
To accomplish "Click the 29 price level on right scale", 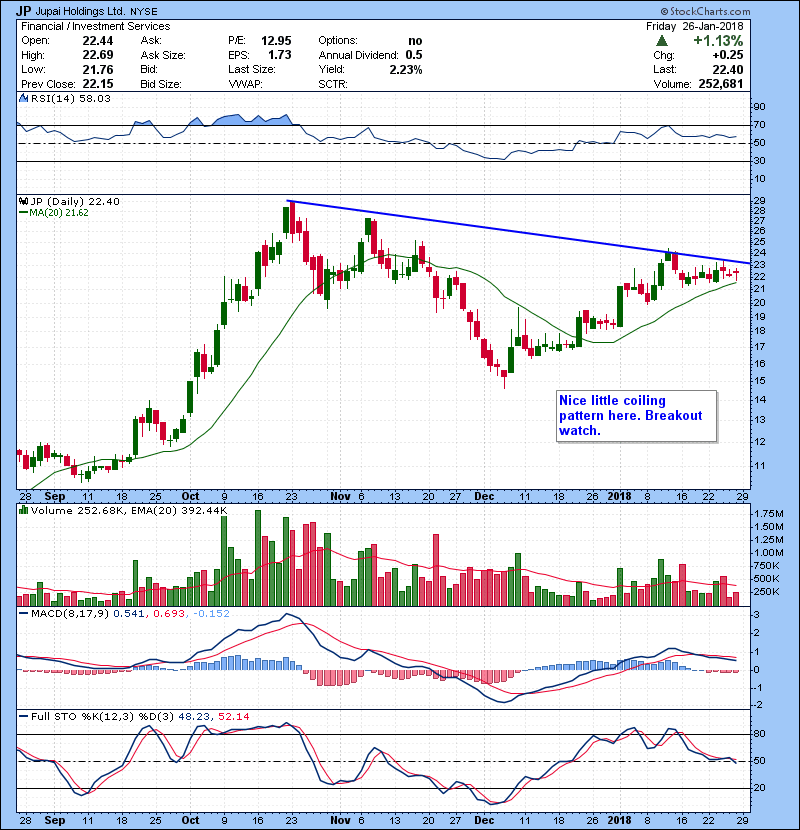I will tap(759, 201).
